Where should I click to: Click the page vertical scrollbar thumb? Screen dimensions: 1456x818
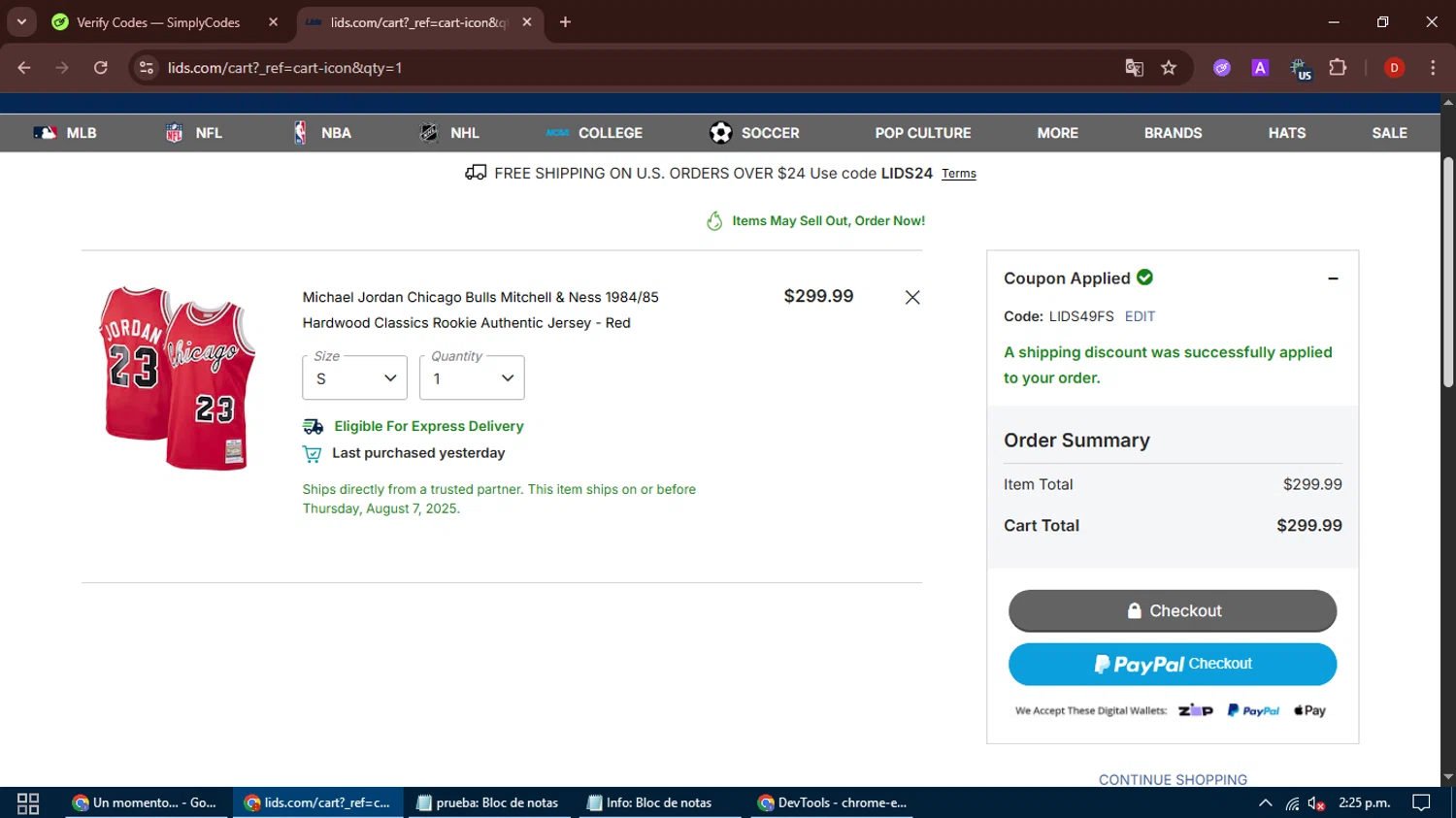(1448, 272)
